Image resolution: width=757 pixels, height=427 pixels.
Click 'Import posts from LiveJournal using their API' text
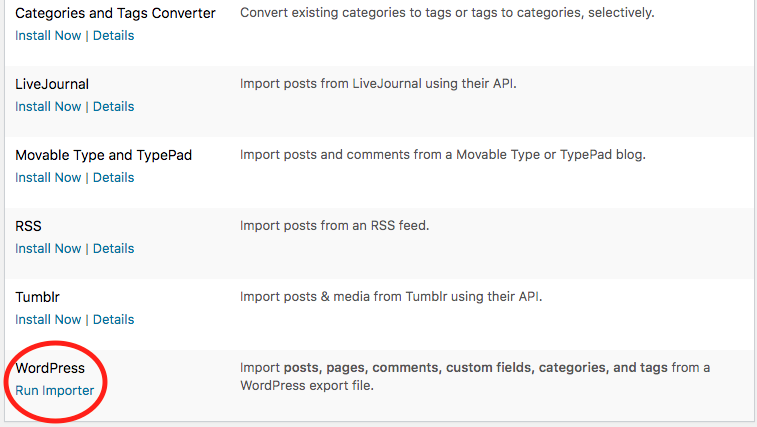click(378, 84)
